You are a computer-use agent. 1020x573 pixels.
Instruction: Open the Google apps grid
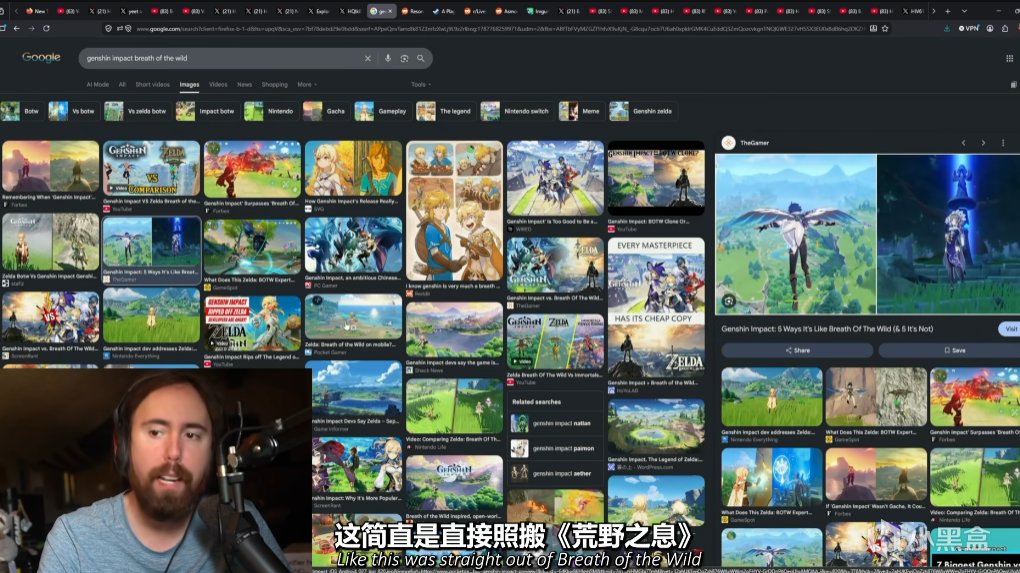tap(1010, 59)
